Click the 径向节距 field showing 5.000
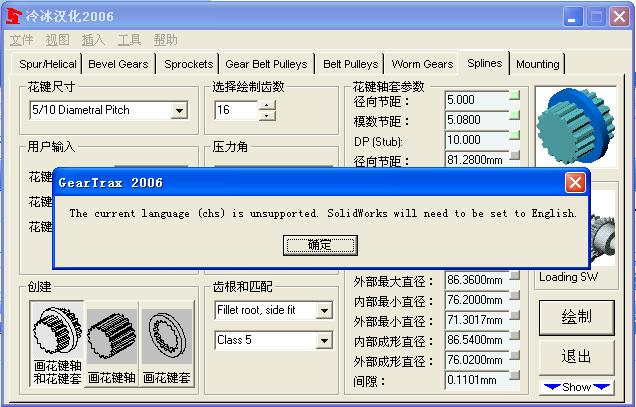 click(x=477, y=100)
